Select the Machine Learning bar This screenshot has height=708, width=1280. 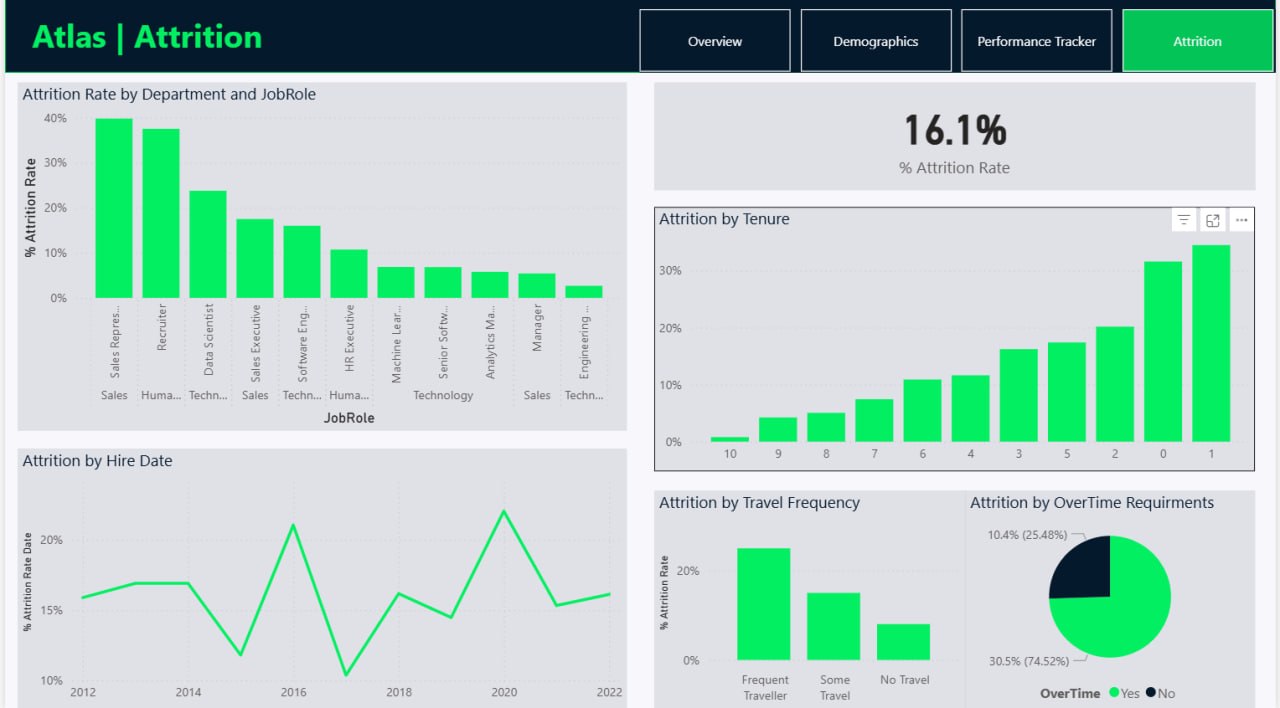click(396, 282)
